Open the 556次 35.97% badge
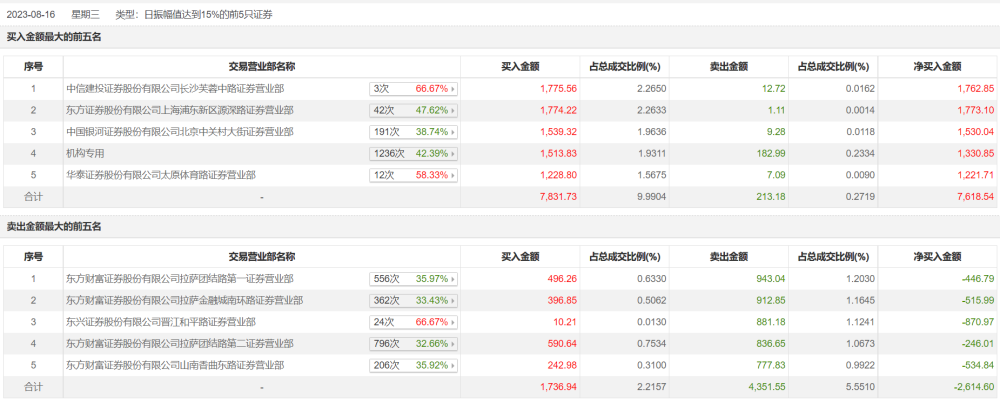Screen dimensions: 1000x402 click(413, 278)
